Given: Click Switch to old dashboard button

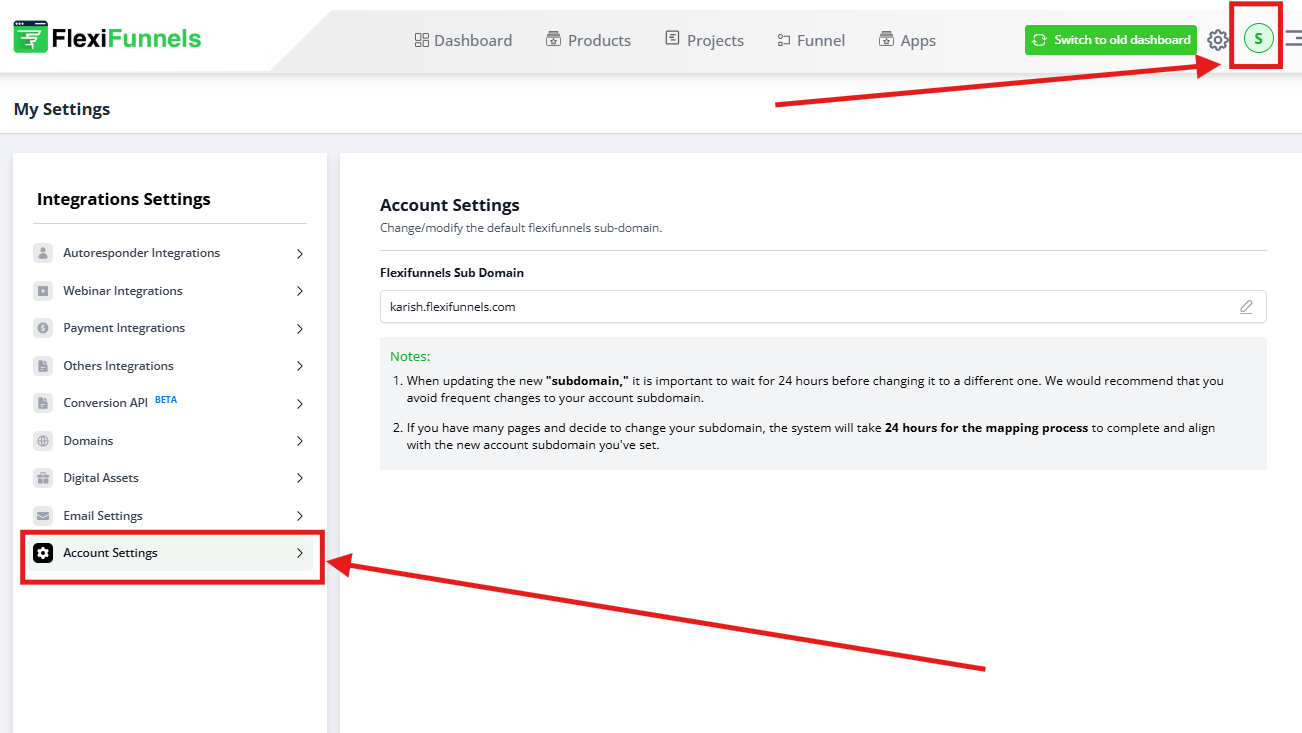Looking at the screenshot, I should (x=1110, y=40).
